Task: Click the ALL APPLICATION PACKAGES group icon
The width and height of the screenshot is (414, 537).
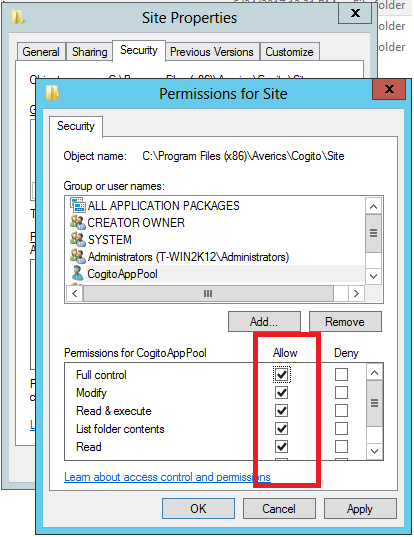Action: click(x=77, y=205)
